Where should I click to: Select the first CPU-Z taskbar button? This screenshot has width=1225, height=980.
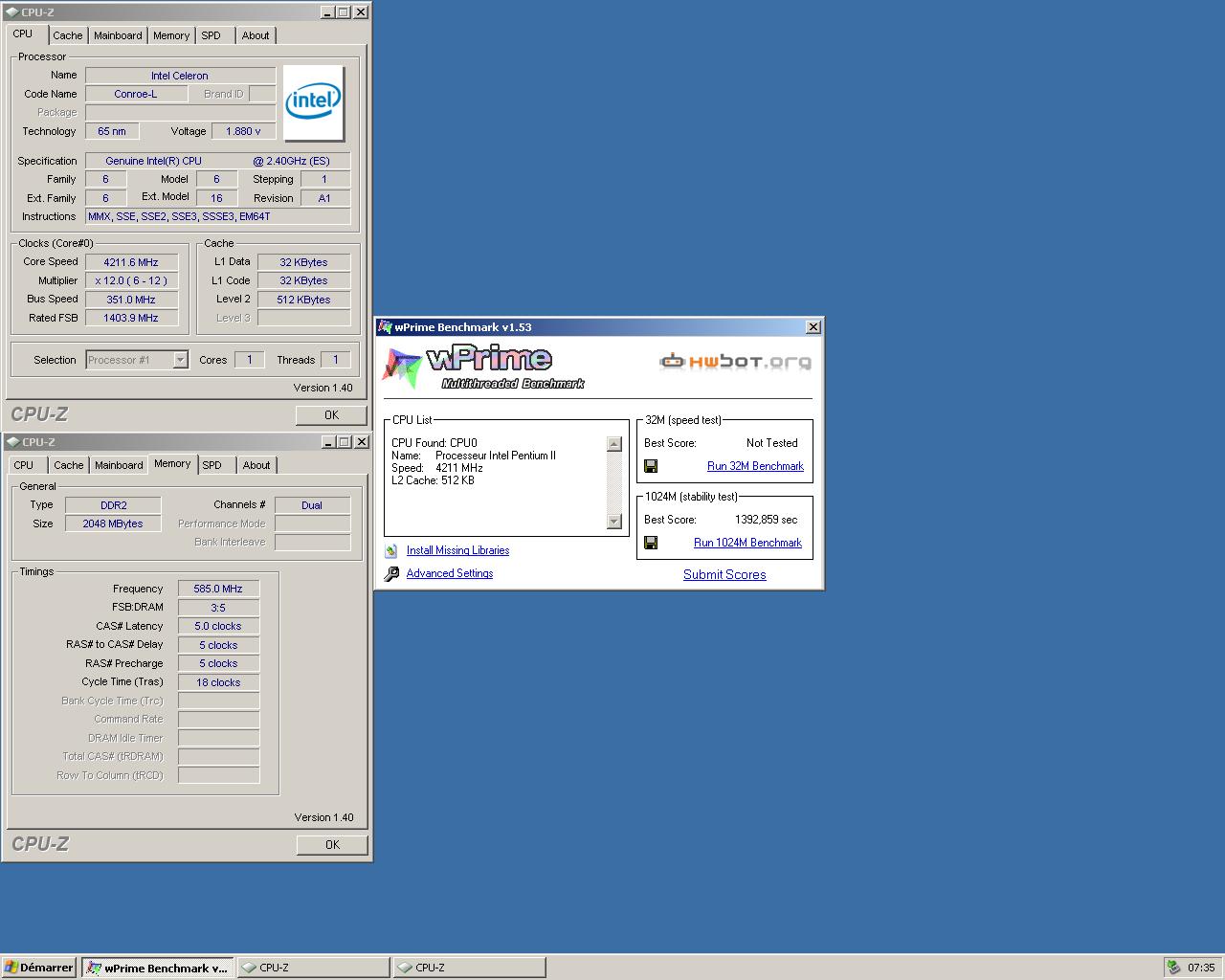313,968
